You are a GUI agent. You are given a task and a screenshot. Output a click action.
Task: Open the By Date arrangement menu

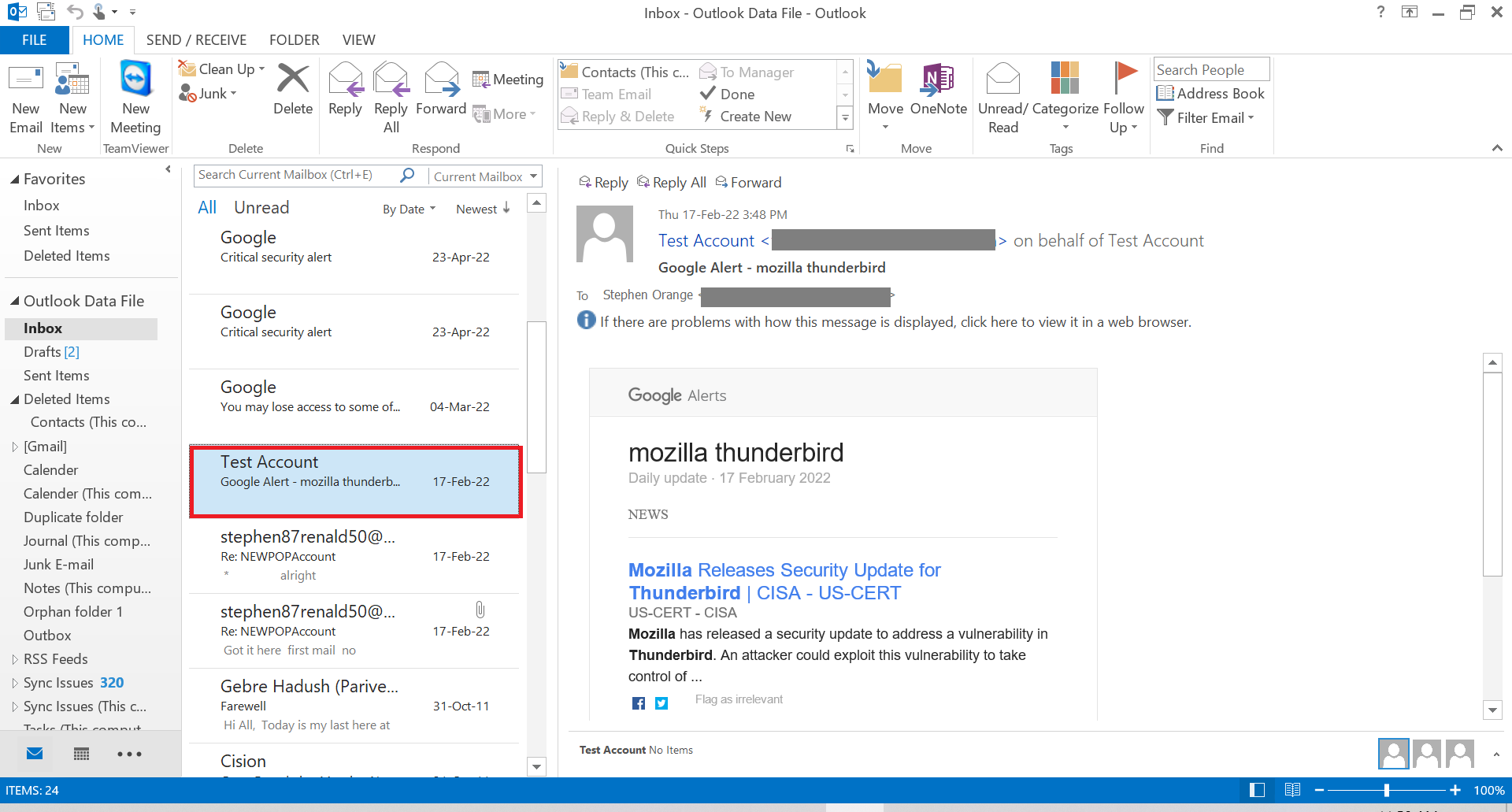click(x=409, y=209)
